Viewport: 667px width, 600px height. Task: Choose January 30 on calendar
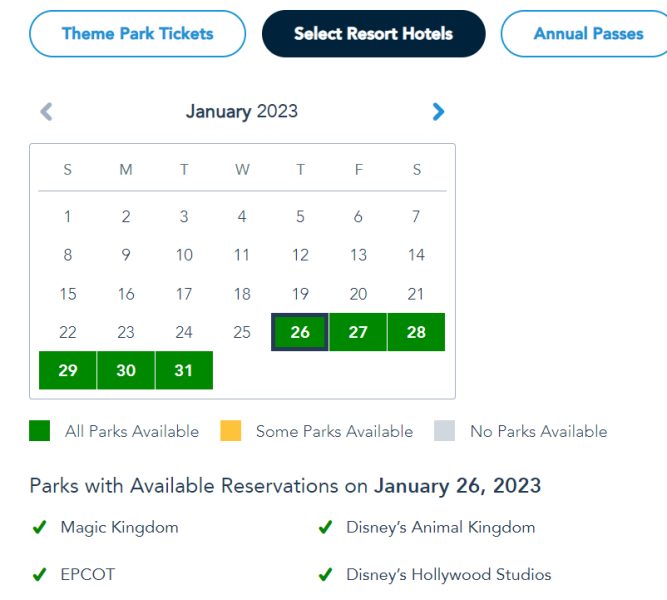pyautogui.click(x=126, y=370)
